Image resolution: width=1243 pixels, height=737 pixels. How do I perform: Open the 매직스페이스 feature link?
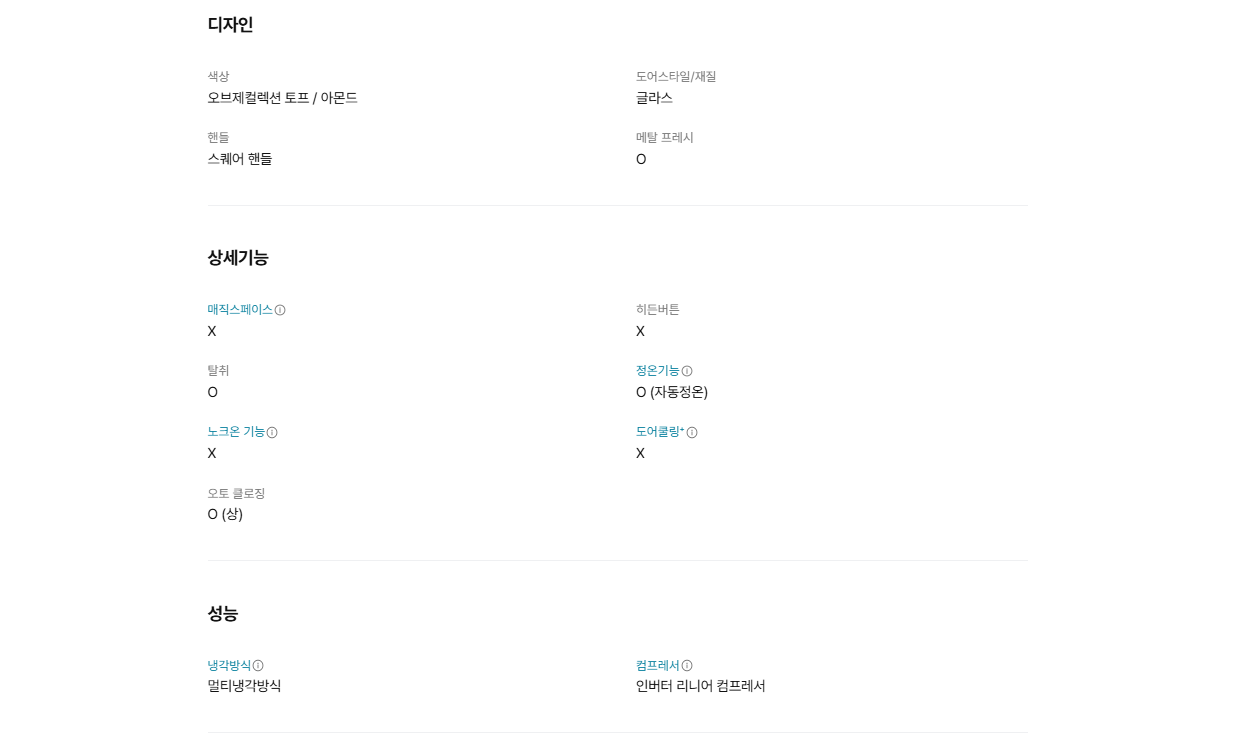(240, 310)
